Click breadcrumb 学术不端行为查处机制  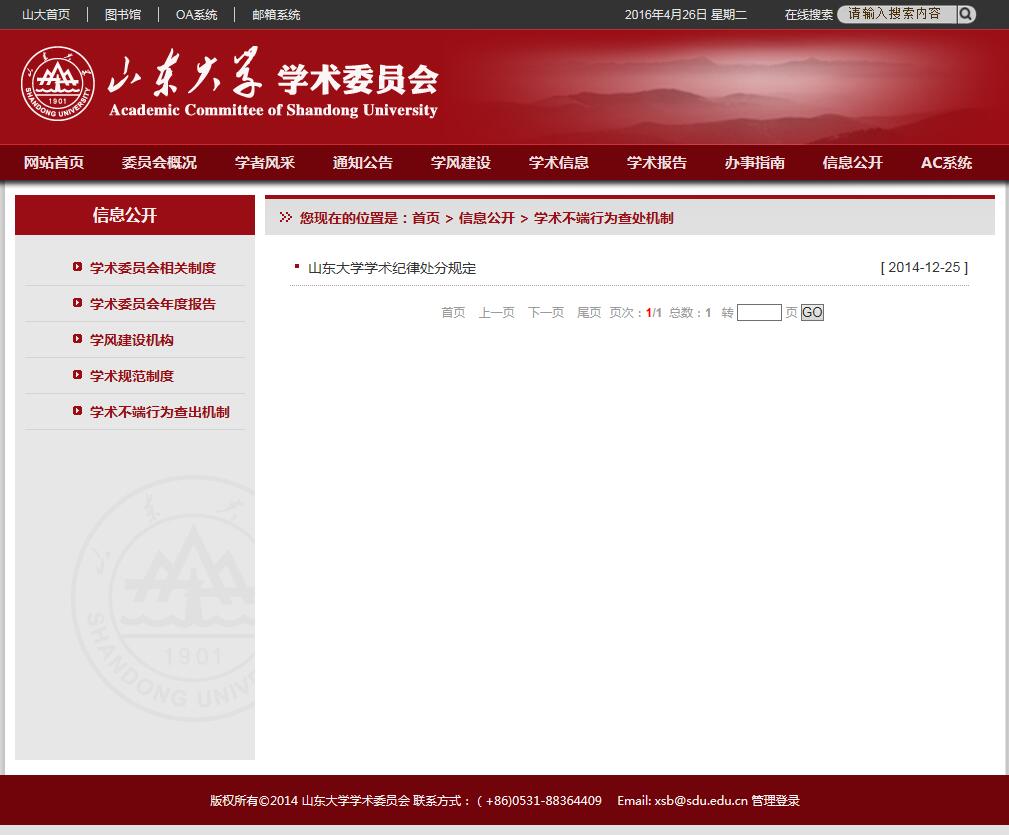(604, 218)
